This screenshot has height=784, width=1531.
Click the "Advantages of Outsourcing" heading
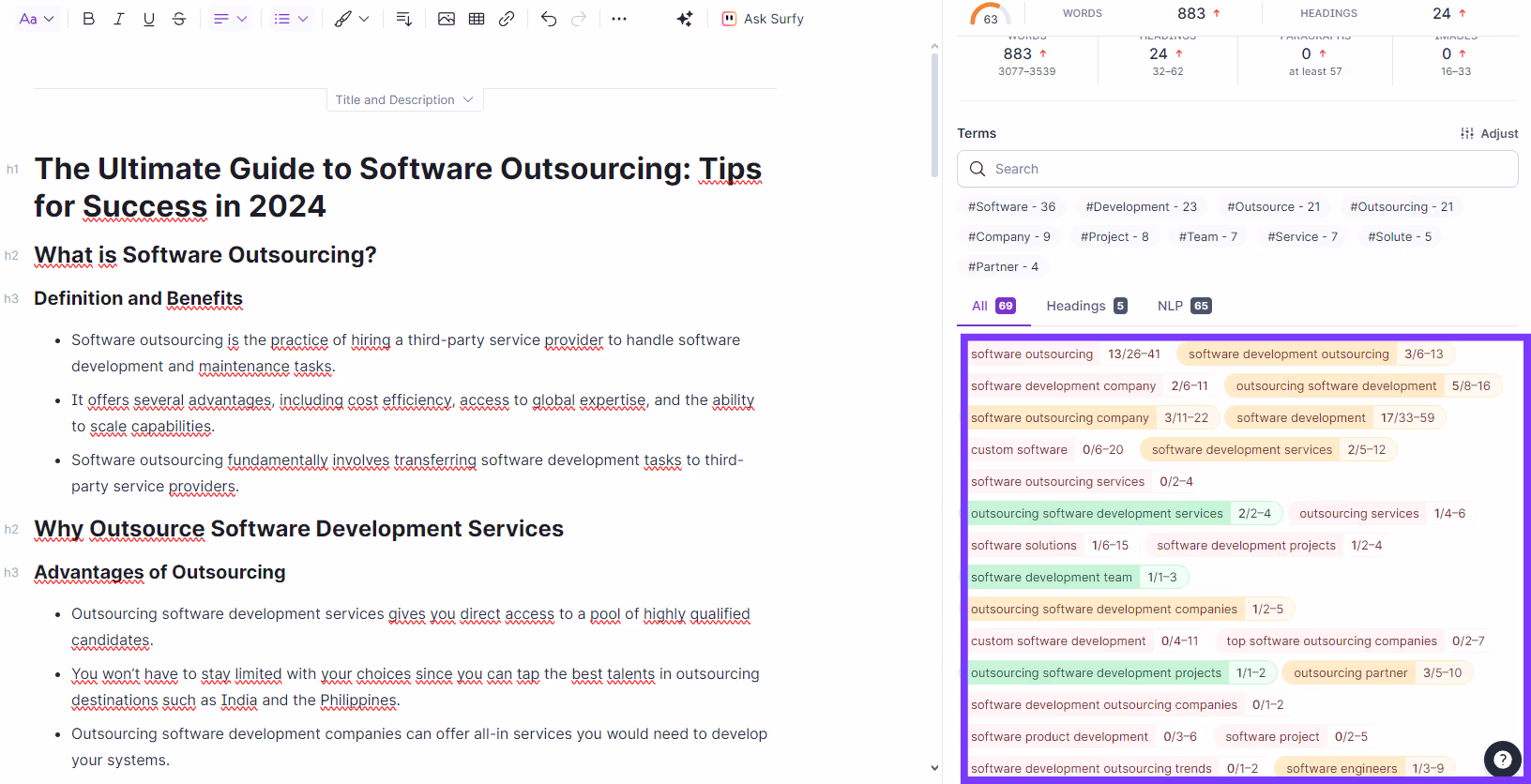tap(159, 572)
